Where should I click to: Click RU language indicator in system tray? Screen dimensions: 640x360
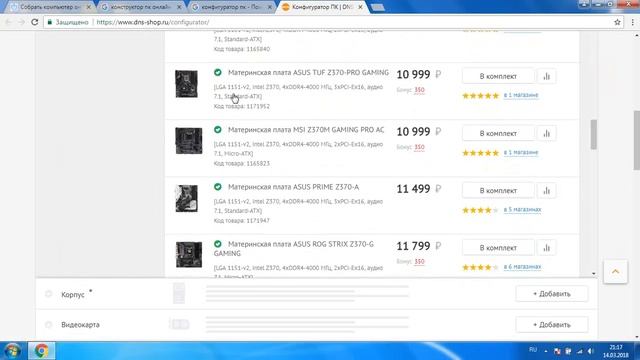(x=533, y=350)
